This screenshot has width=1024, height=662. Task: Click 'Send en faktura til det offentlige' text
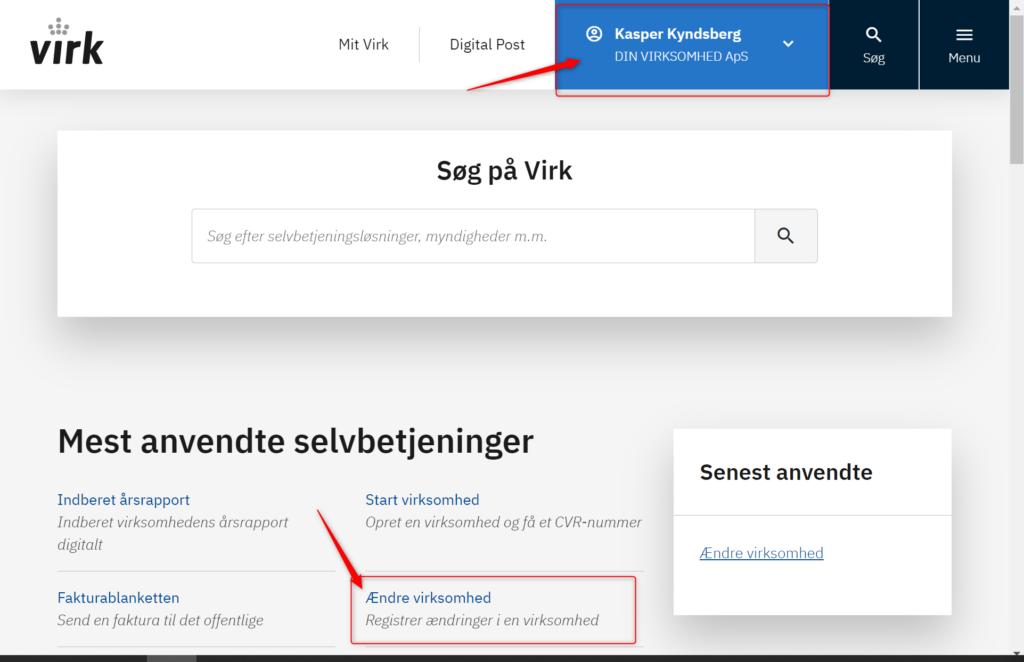(161, 620)
